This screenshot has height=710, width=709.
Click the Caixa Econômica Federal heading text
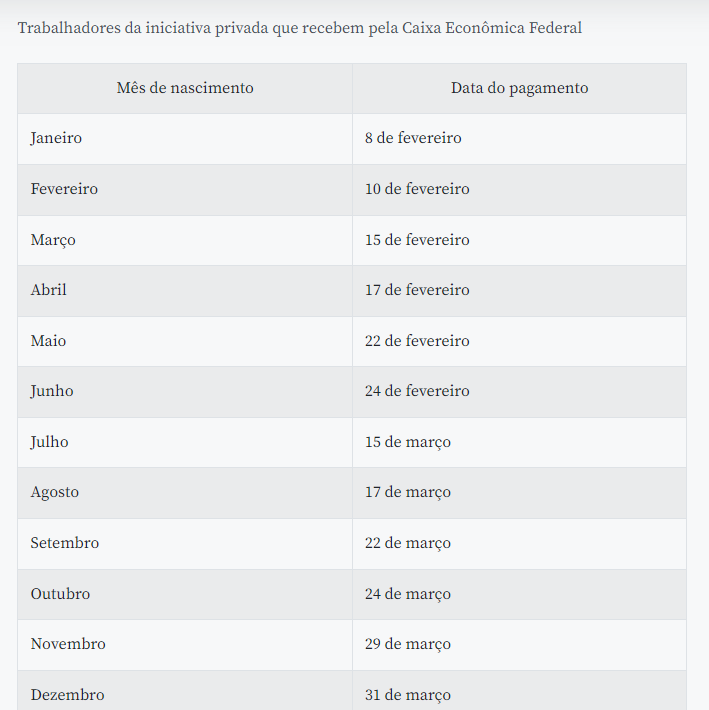point(299,28)
